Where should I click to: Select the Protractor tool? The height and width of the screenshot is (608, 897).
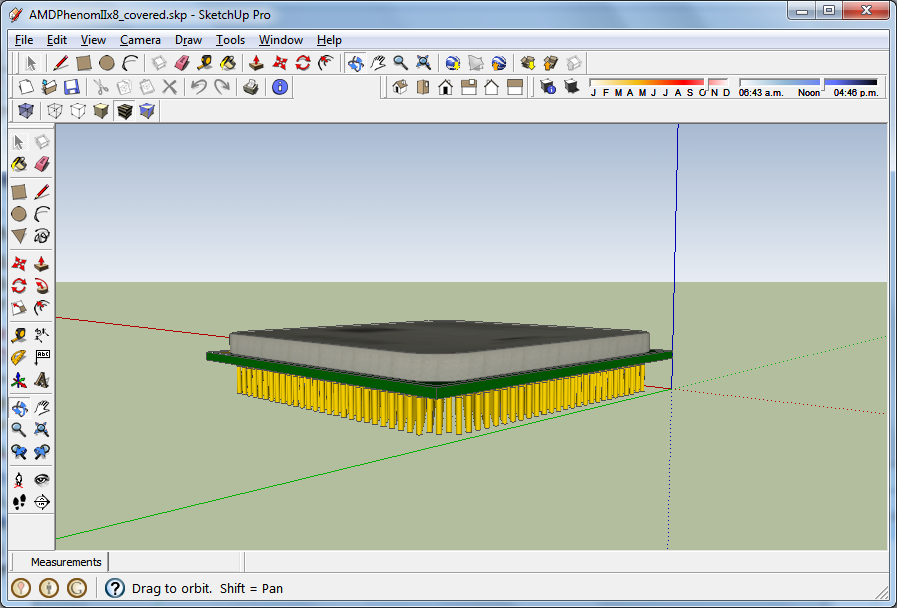coord(19,357)
